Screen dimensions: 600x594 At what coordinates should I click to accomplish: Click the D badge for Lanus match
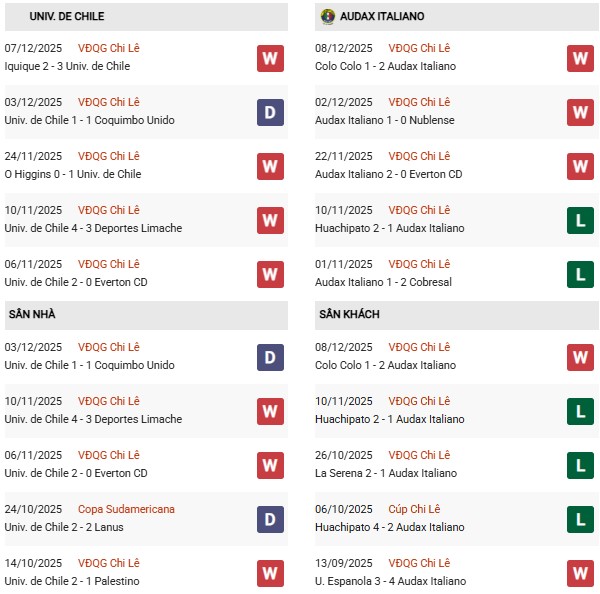coord(269,519)
